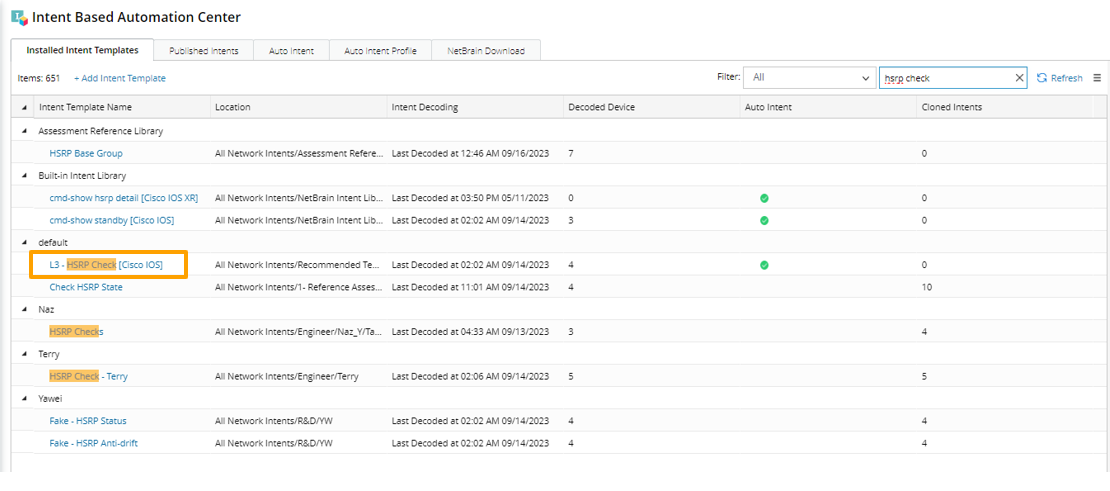Collapse the Built-in Intent Library group
Image resolution: width=1110 pixels, height=491 pixels.
coord(24,176)
